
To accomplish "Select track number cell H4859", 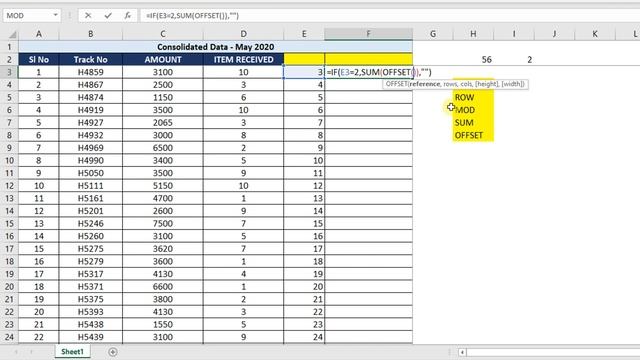I will click(91, 72).
